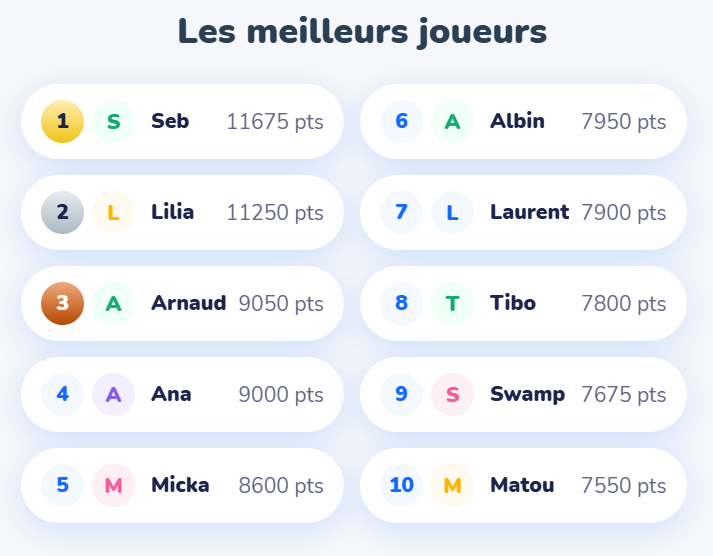
Task: Click Lilia's yellow L avatar icon
Action: pyautogui.click(x=113, y=212)
